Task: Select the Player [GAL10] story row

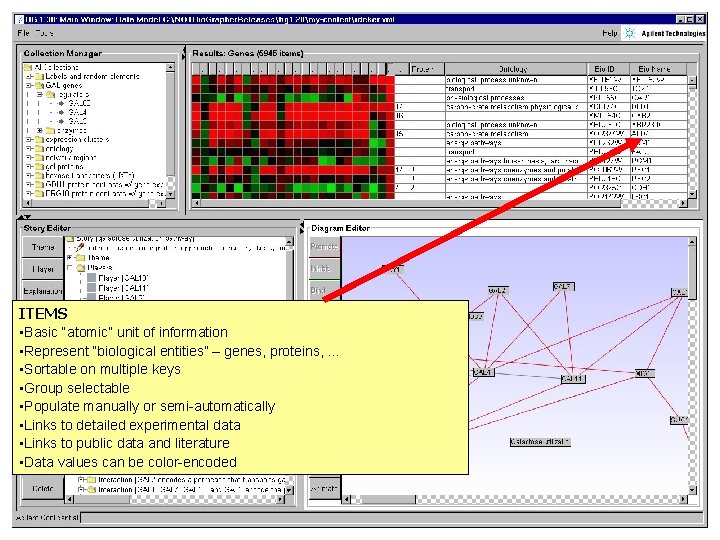Action: point(118,278)
